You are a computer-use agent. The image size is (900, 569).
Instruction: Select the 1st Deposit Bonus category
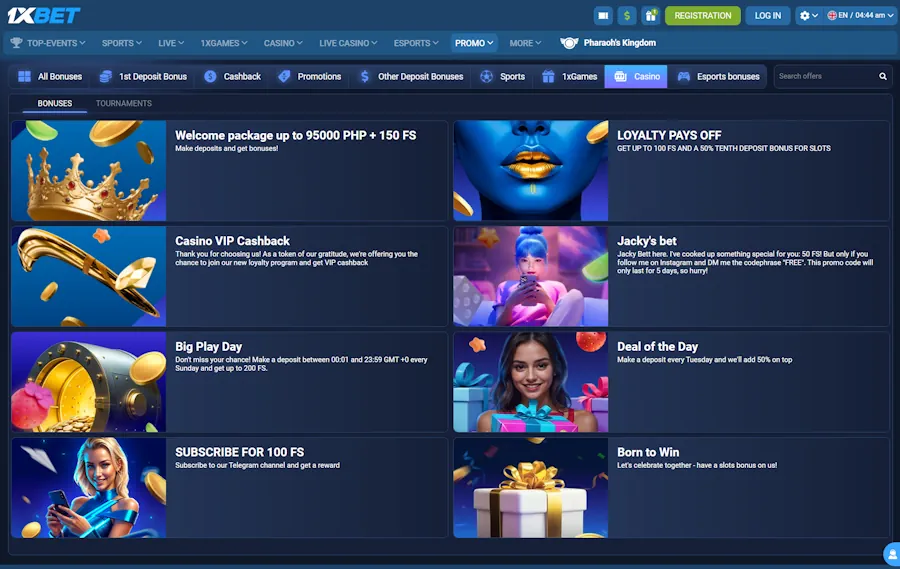click(x=143, y=76)
